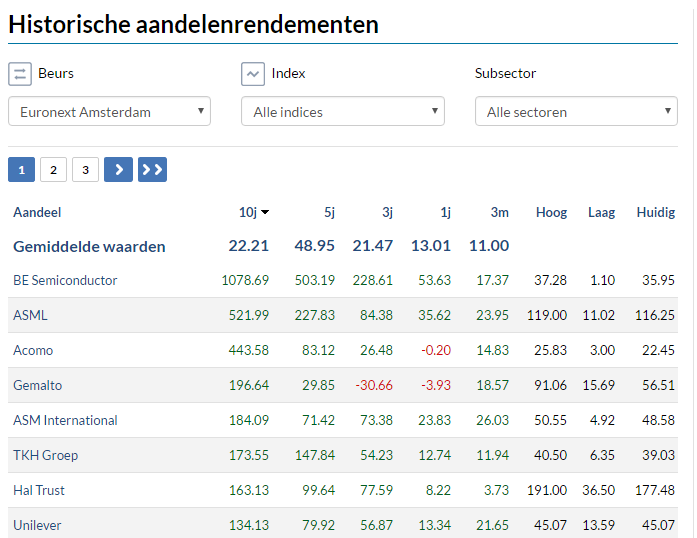Open ASM International stock link
Screen dimensions: 697x538
point(65,420)
